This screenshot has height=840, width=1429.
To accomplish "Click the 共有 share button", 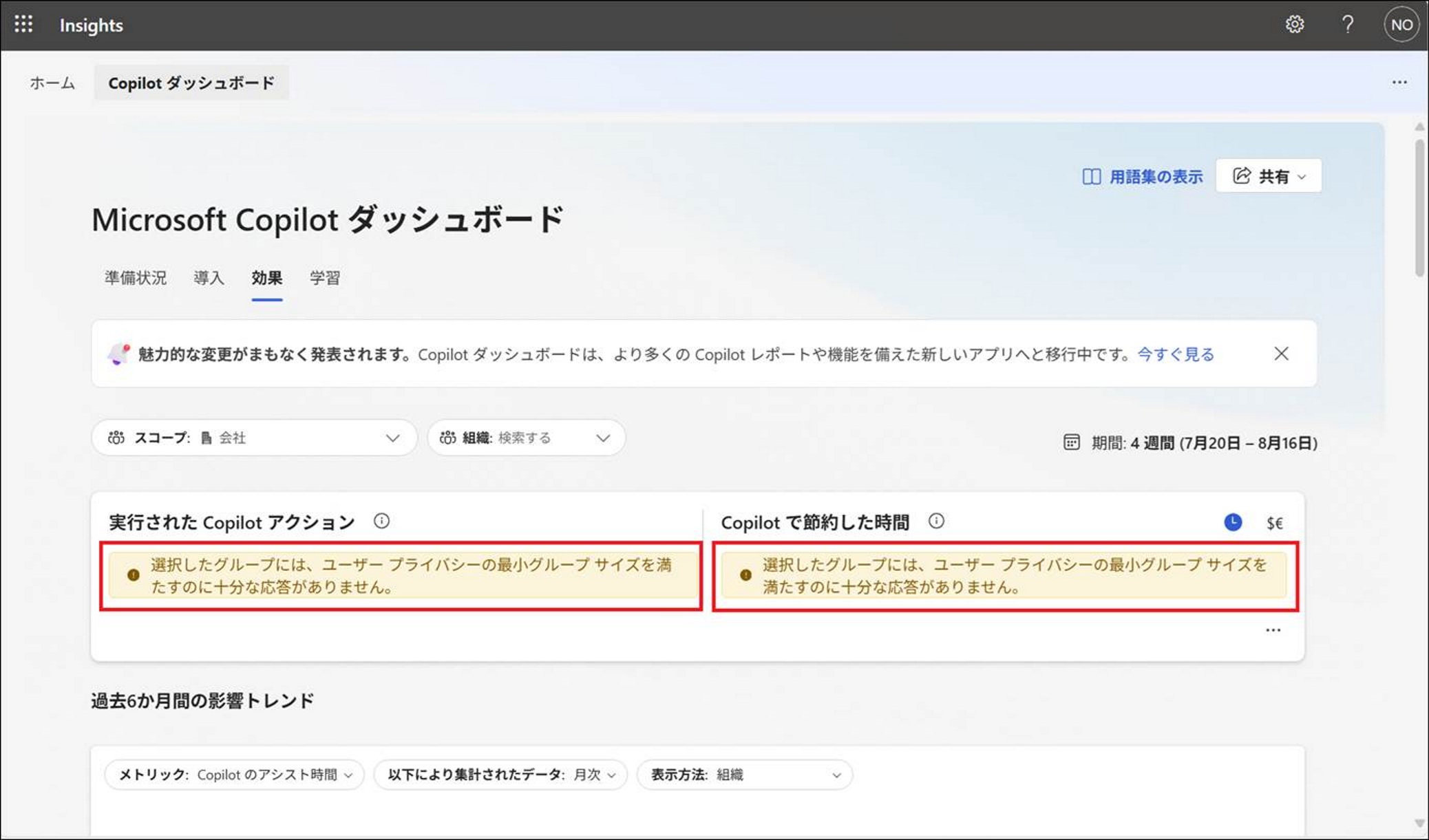I will click(1268, 177).
